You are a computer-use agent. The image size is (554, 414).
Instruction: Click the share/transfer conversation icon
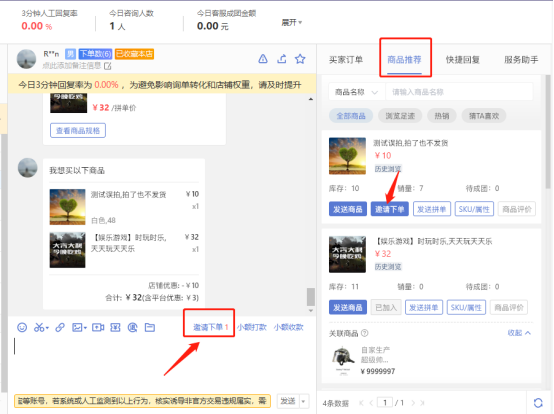tap(282, 59)
